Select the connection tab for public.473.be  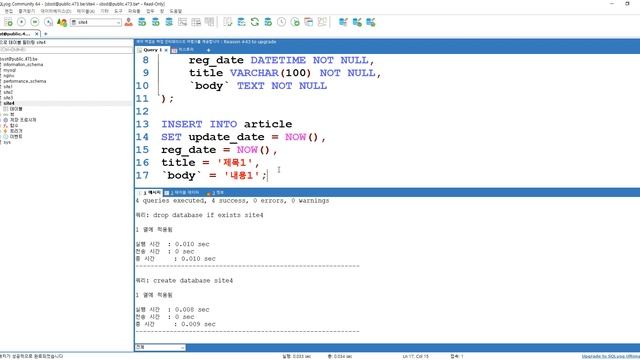[16, 34]
